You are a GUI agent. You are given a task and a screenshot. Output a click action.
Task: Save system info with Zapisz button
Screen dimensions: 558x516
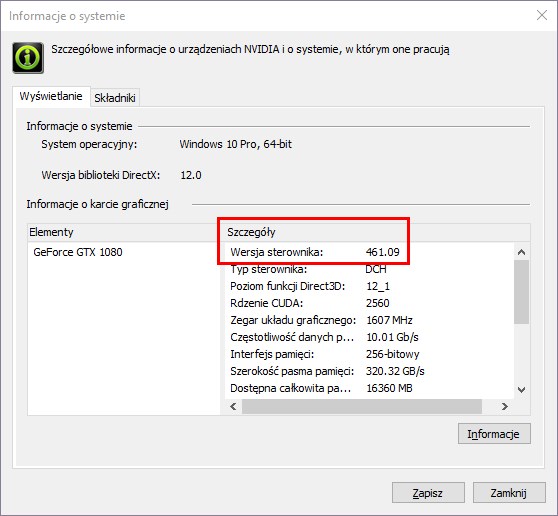click(x=428, y=493)
